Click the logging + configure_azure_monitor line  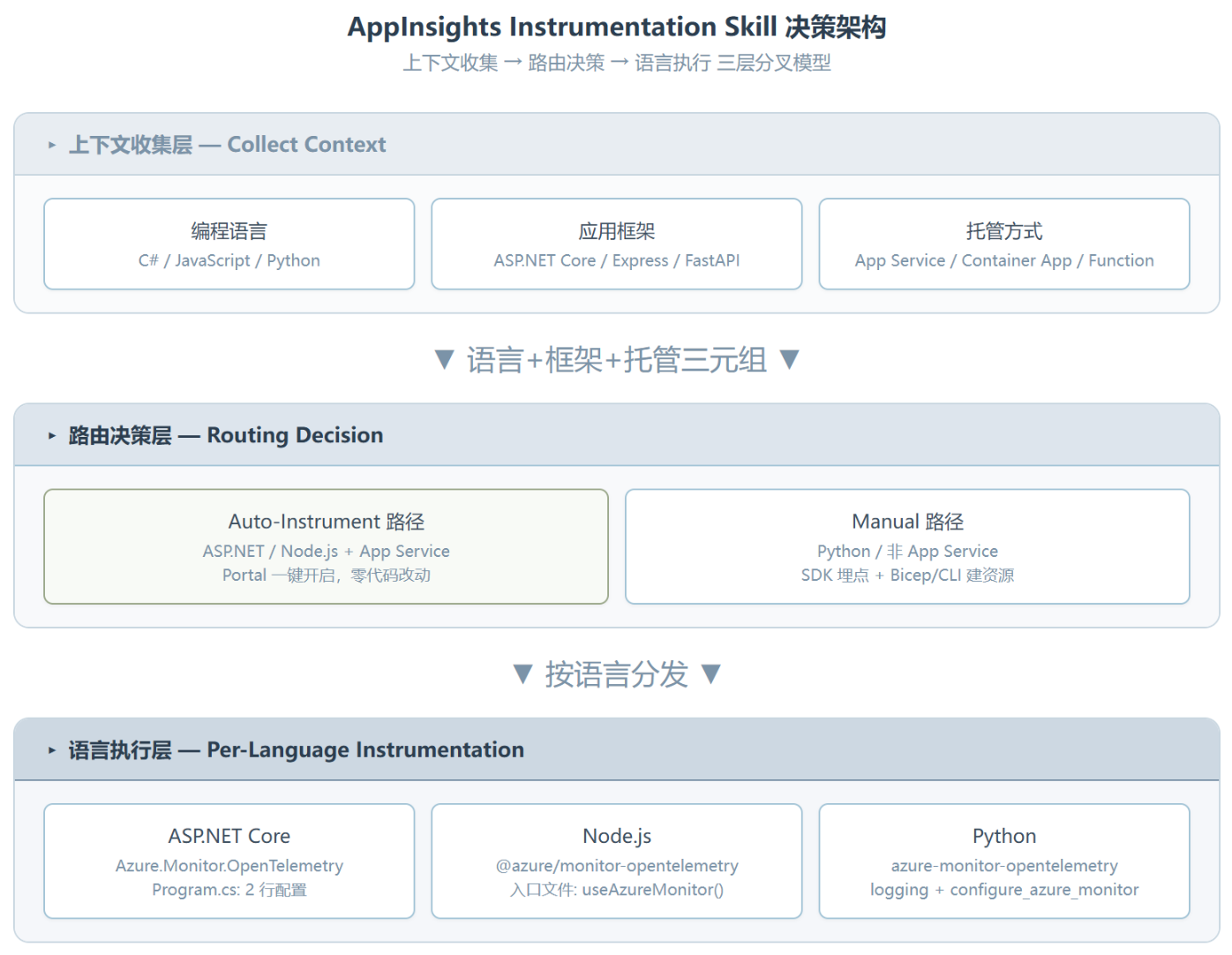pos(1004,890)
